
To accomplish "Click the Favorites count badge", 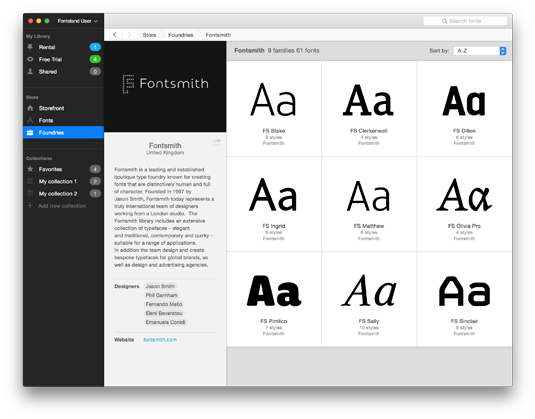I will 95,169.
